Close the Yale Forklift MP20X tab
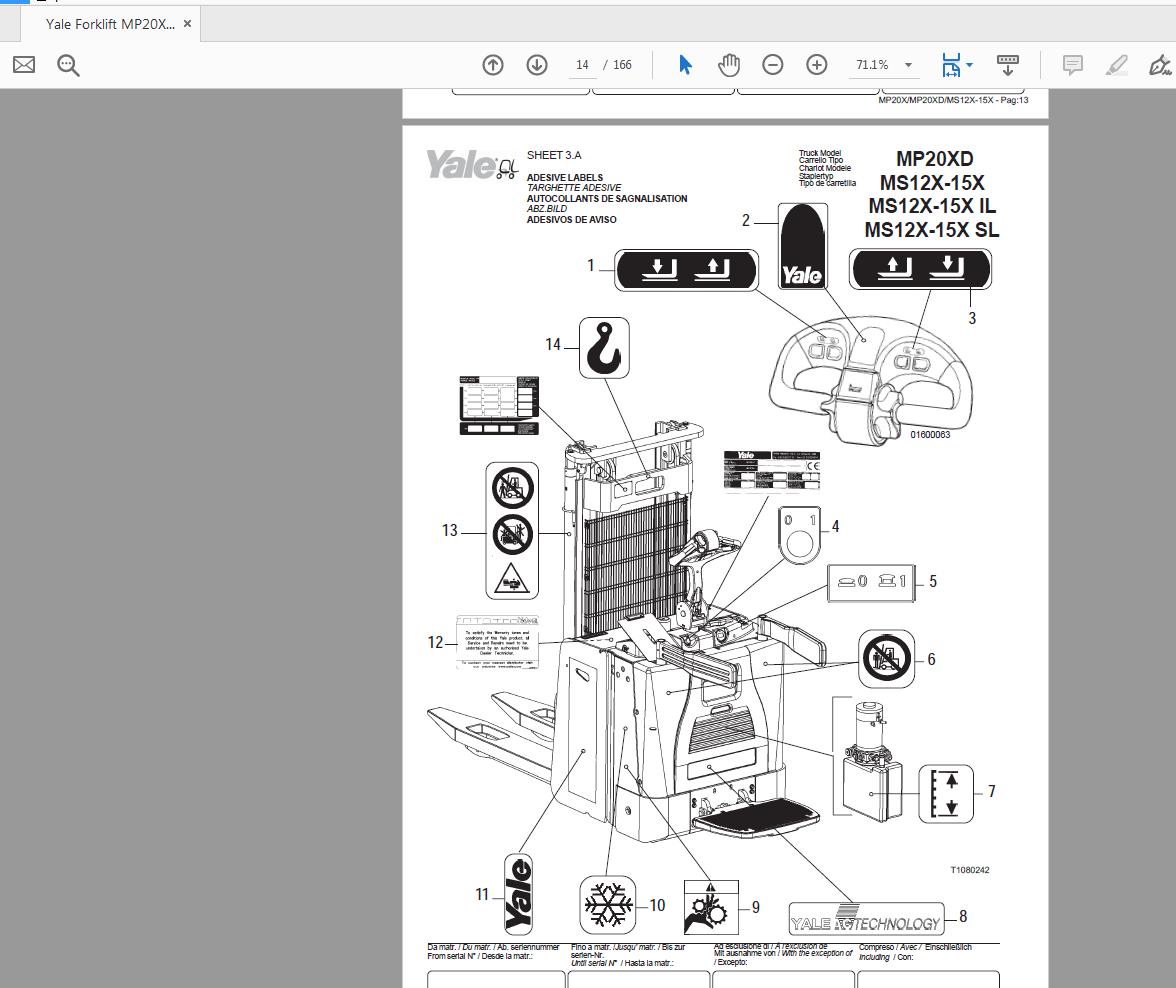1176x988 pixels. coord(186,23)
